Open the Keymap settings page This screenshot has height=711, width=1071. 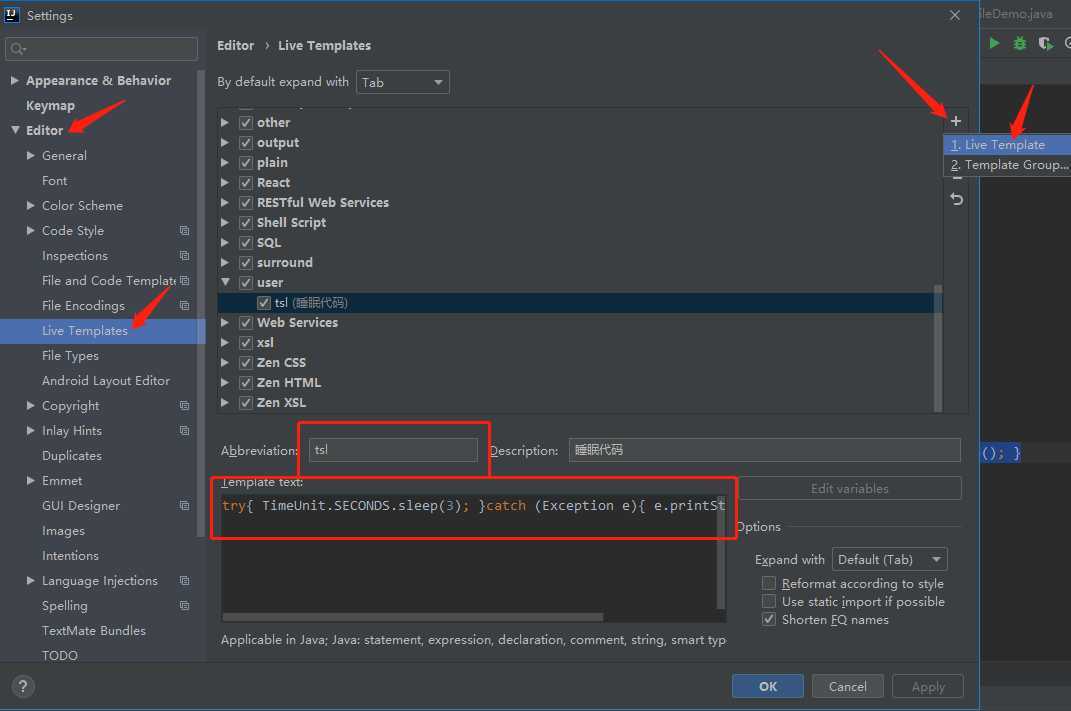click(50, 106)
